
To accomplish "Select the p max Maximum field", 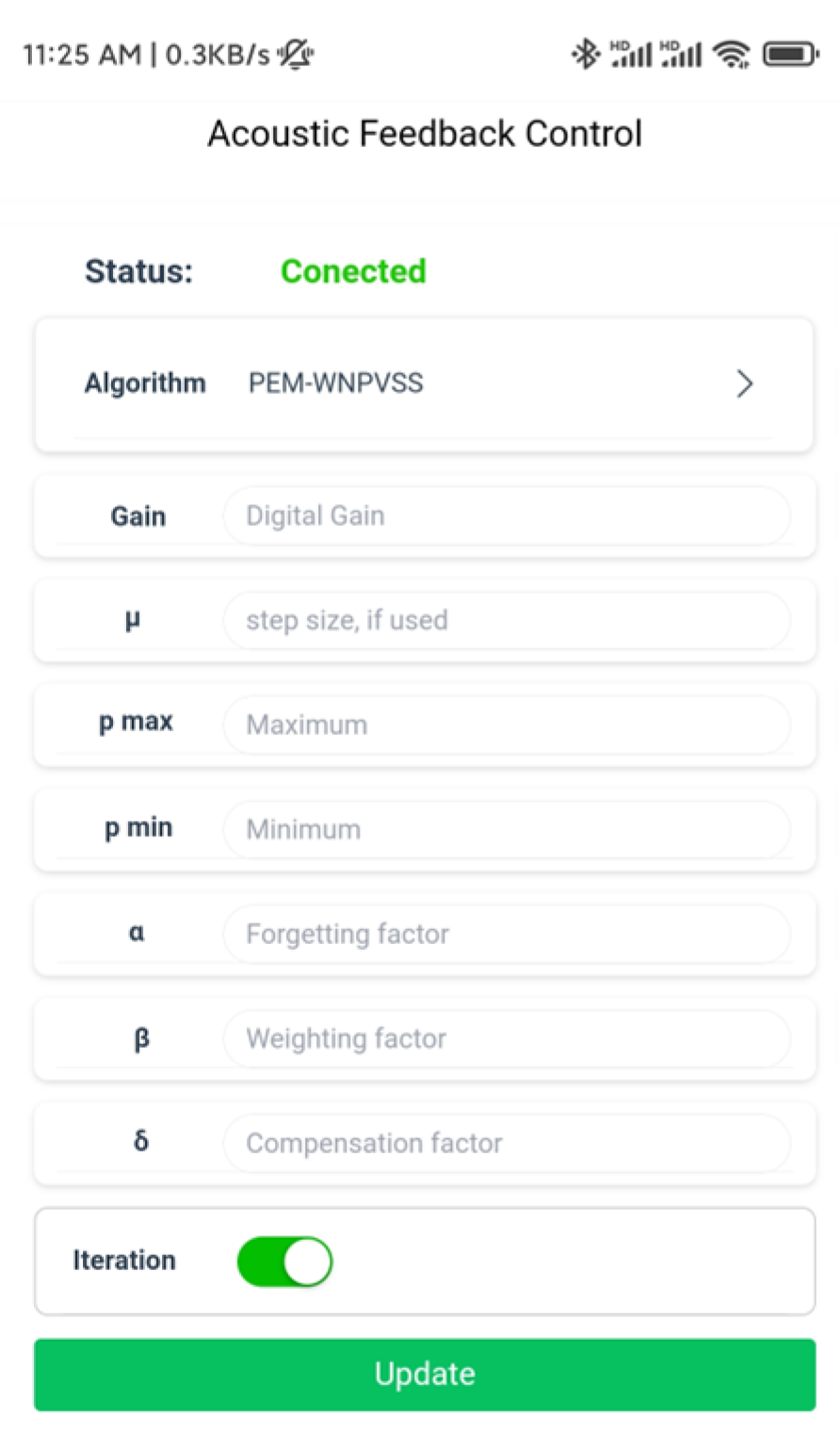I will (x=506, y=725).
